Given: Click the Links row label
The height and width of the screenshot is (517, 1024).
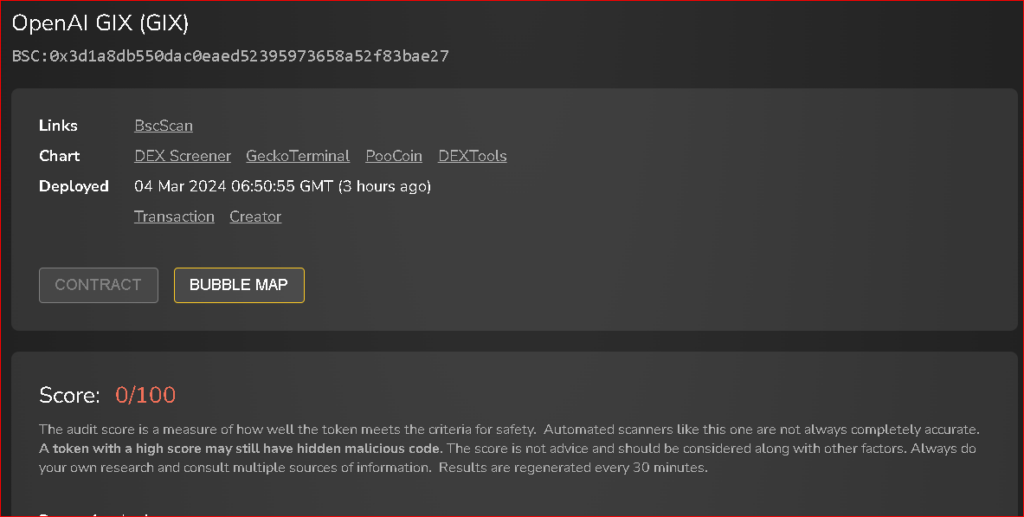Looking at the screenshot, I should [x=58, y=126].
